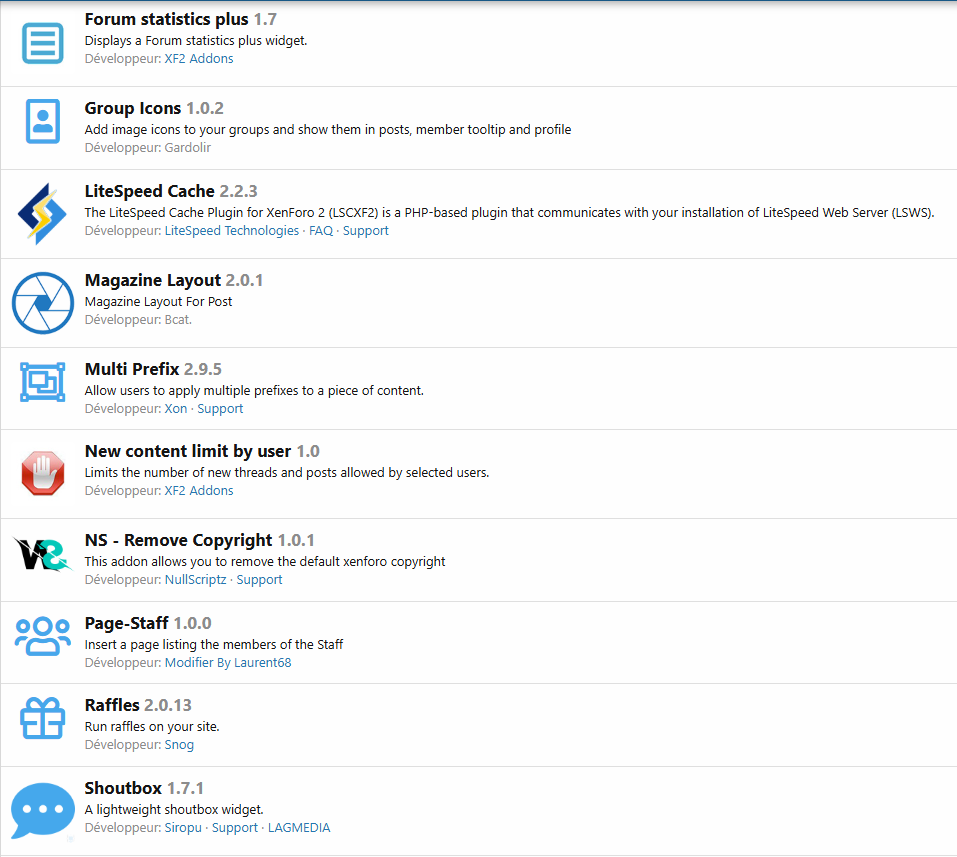The height and width of the screenshot is (857, 957).
Task: Select the Shoutbox add-on title
Action: point(123,788)
